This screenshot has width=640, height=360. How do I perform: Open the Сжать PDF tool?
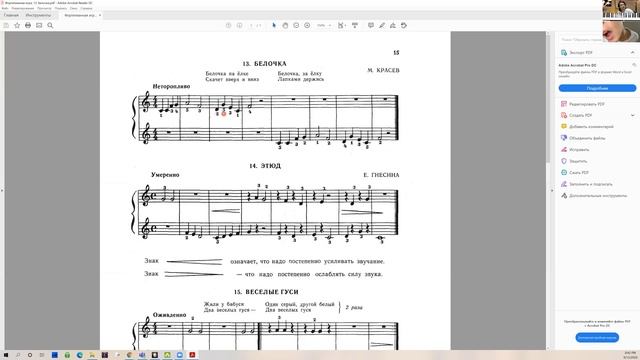575,173
